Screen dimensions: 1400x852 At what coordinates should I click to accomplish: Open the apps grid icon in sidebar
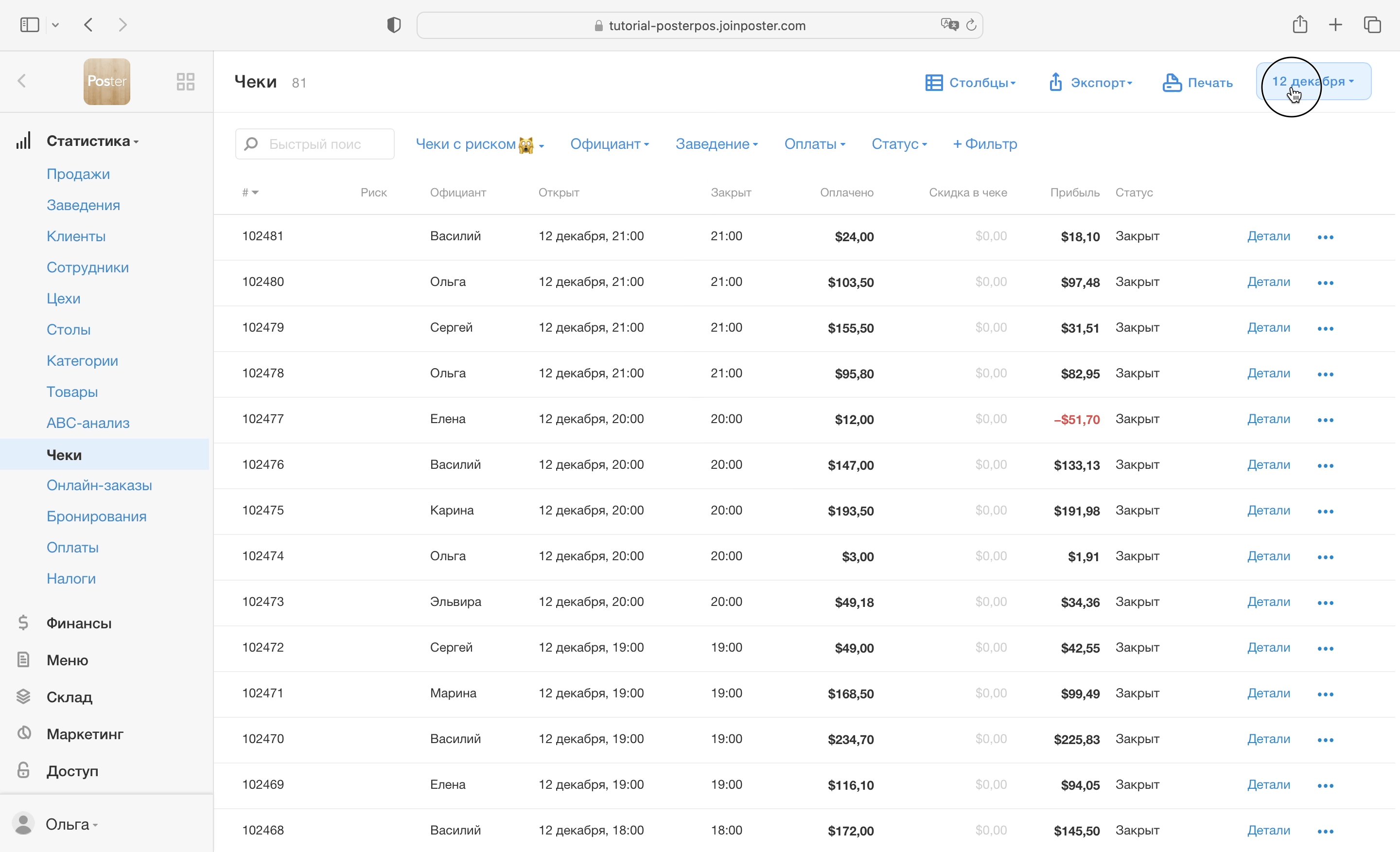click(185, 81)
